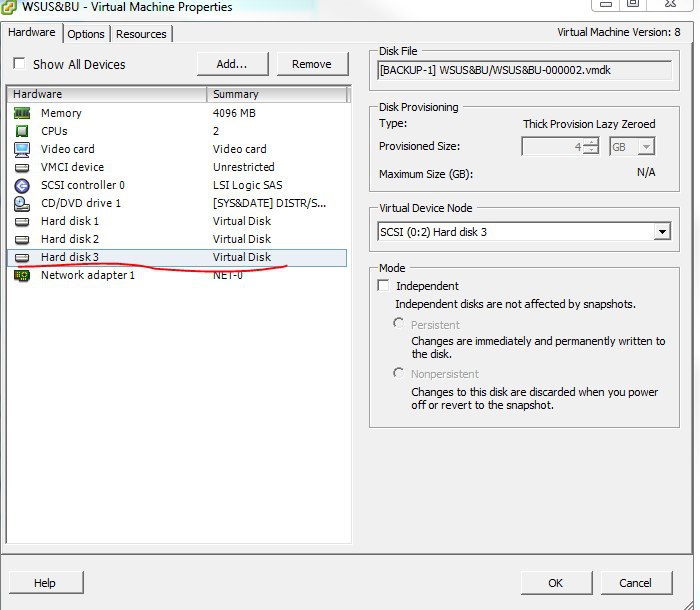Image resolution: width=700 pixels, height=610 pixels.
Task: Select the Hard disk 2 label
Action: (x=70, y=239)
